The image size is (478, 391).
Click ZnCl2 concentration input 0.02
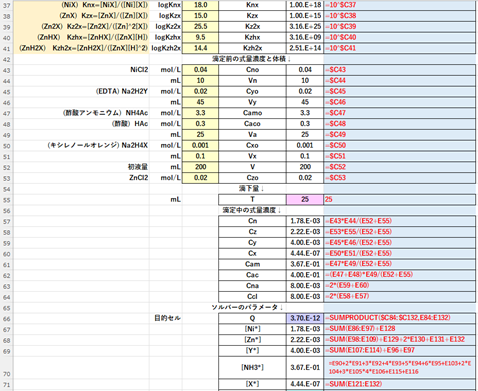point(200,178)
